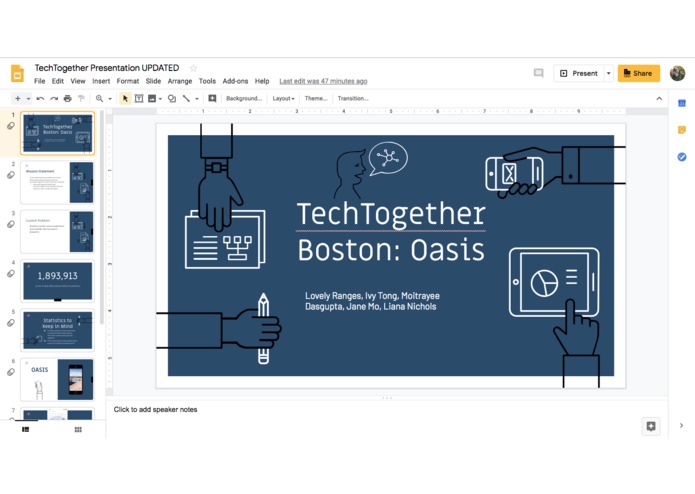The width and height of the screenshot is (695, 494).
Task: Add a new slide with plus button
Action: tap(18, 98)
